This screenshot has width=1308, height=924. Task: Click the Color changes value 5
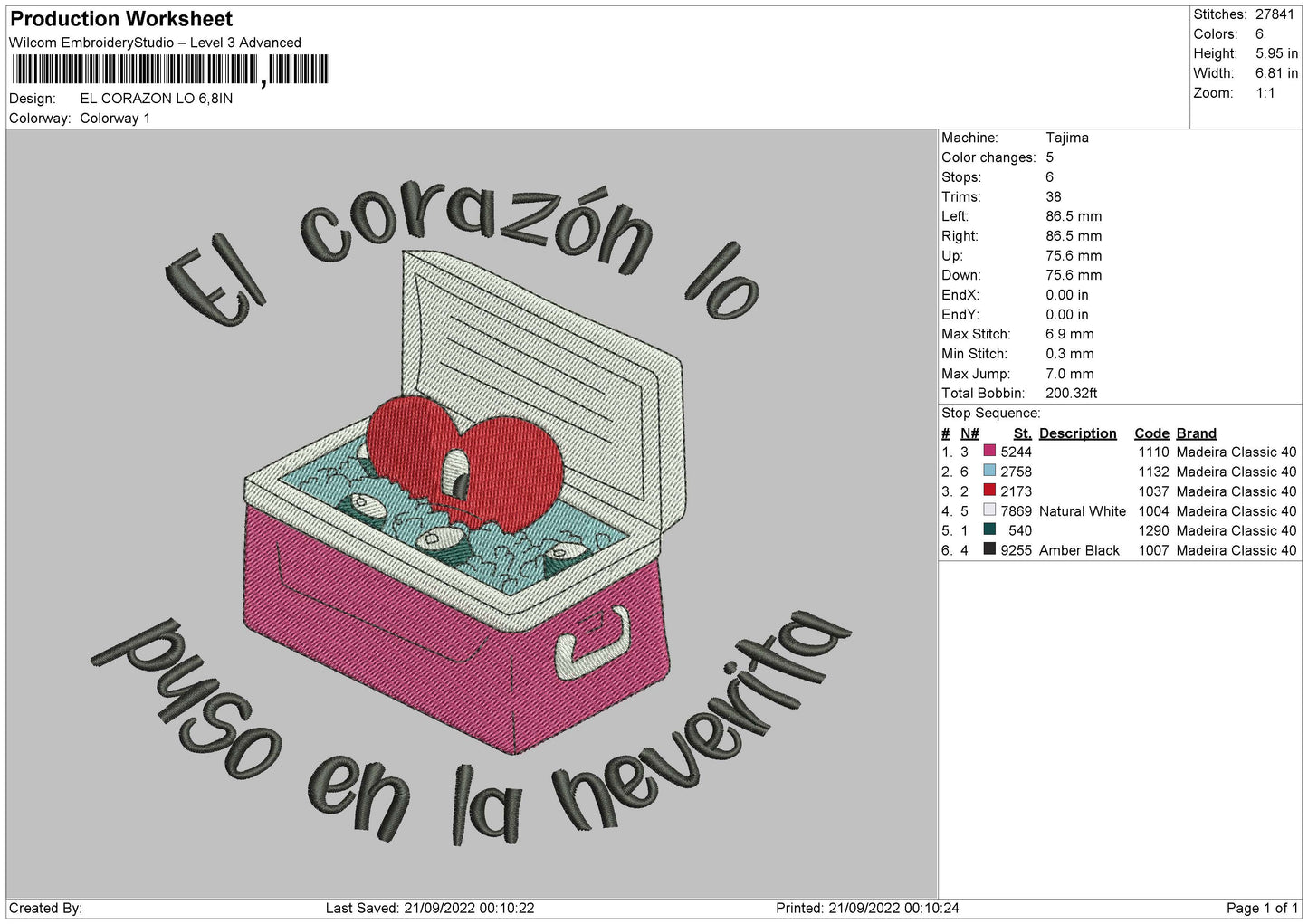pyautogui.click(x=1050, y=157)
